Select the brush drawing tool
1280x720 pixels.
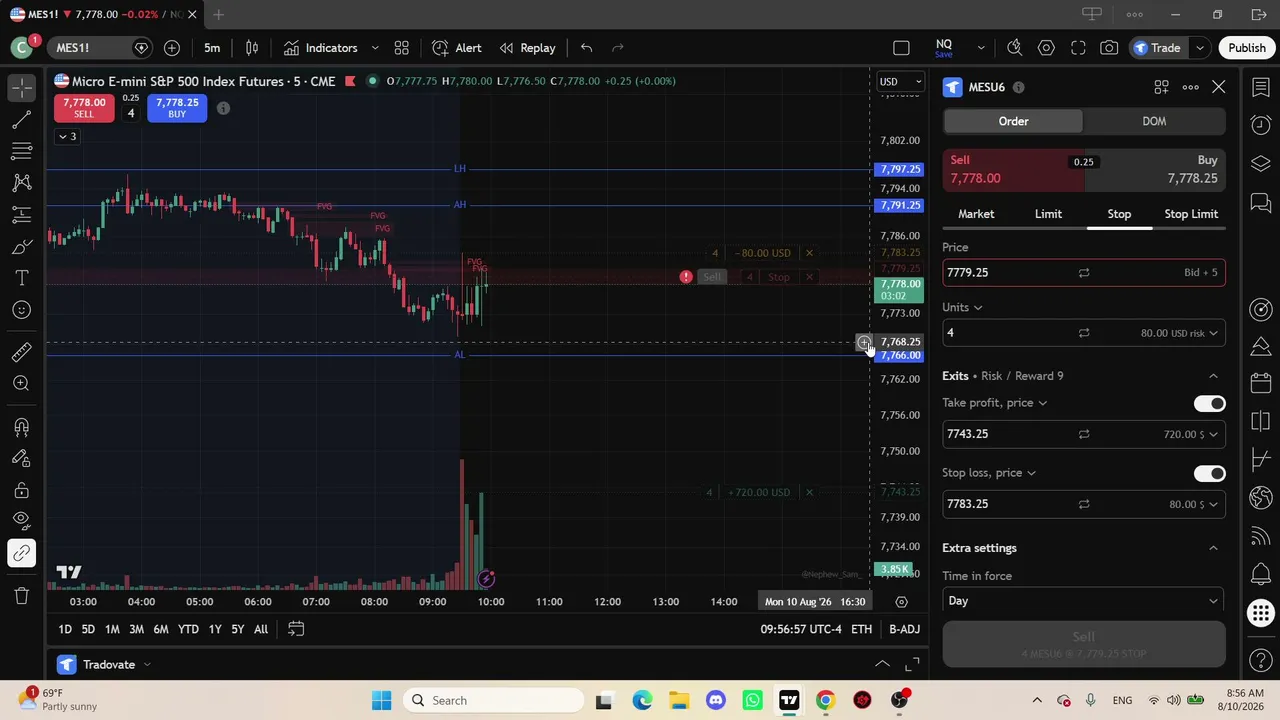click(x=21, y=246)
